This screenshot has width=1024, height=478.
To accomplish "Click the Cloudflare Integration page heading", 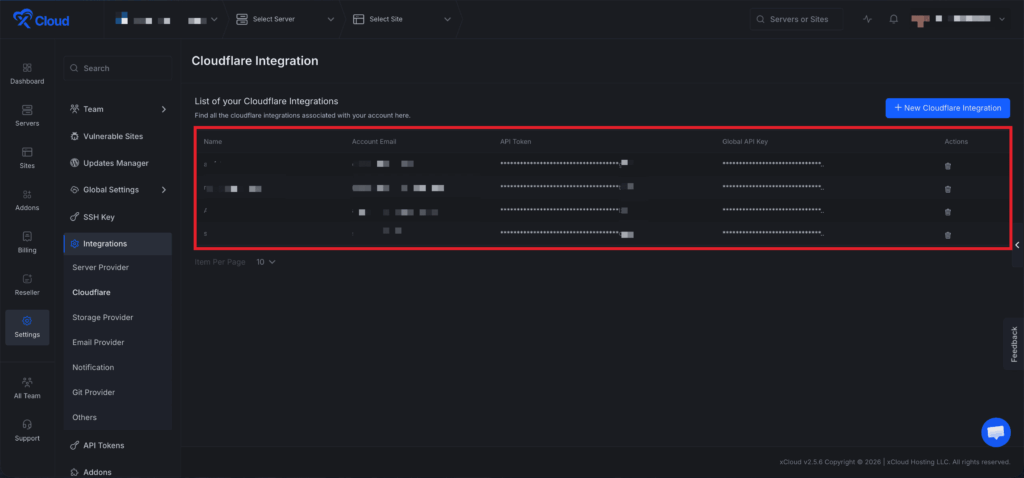I will [255, 61].
